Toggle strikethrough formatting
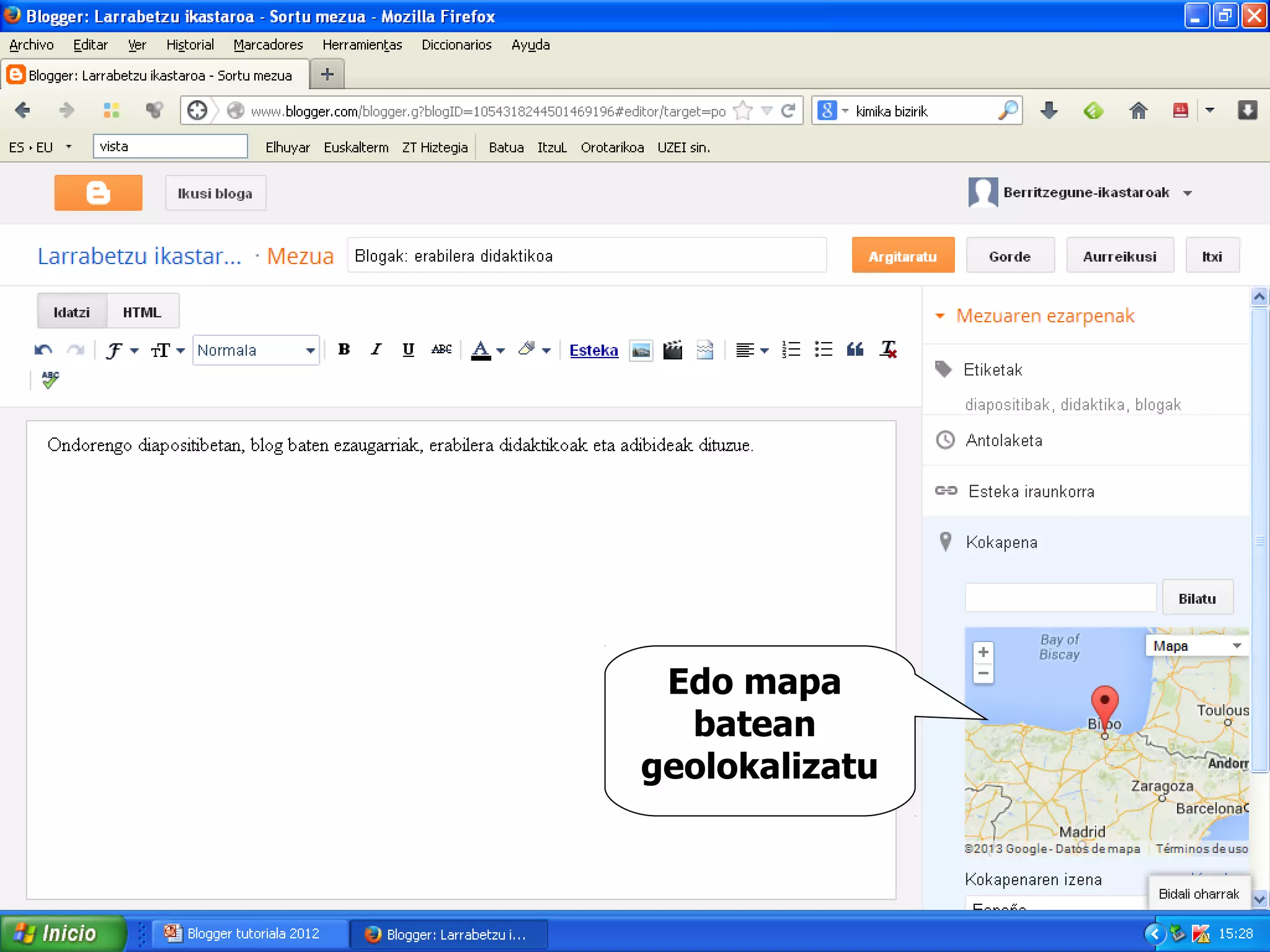The width and height of the screenshot is (1270, 952). (x=442, y=350)
